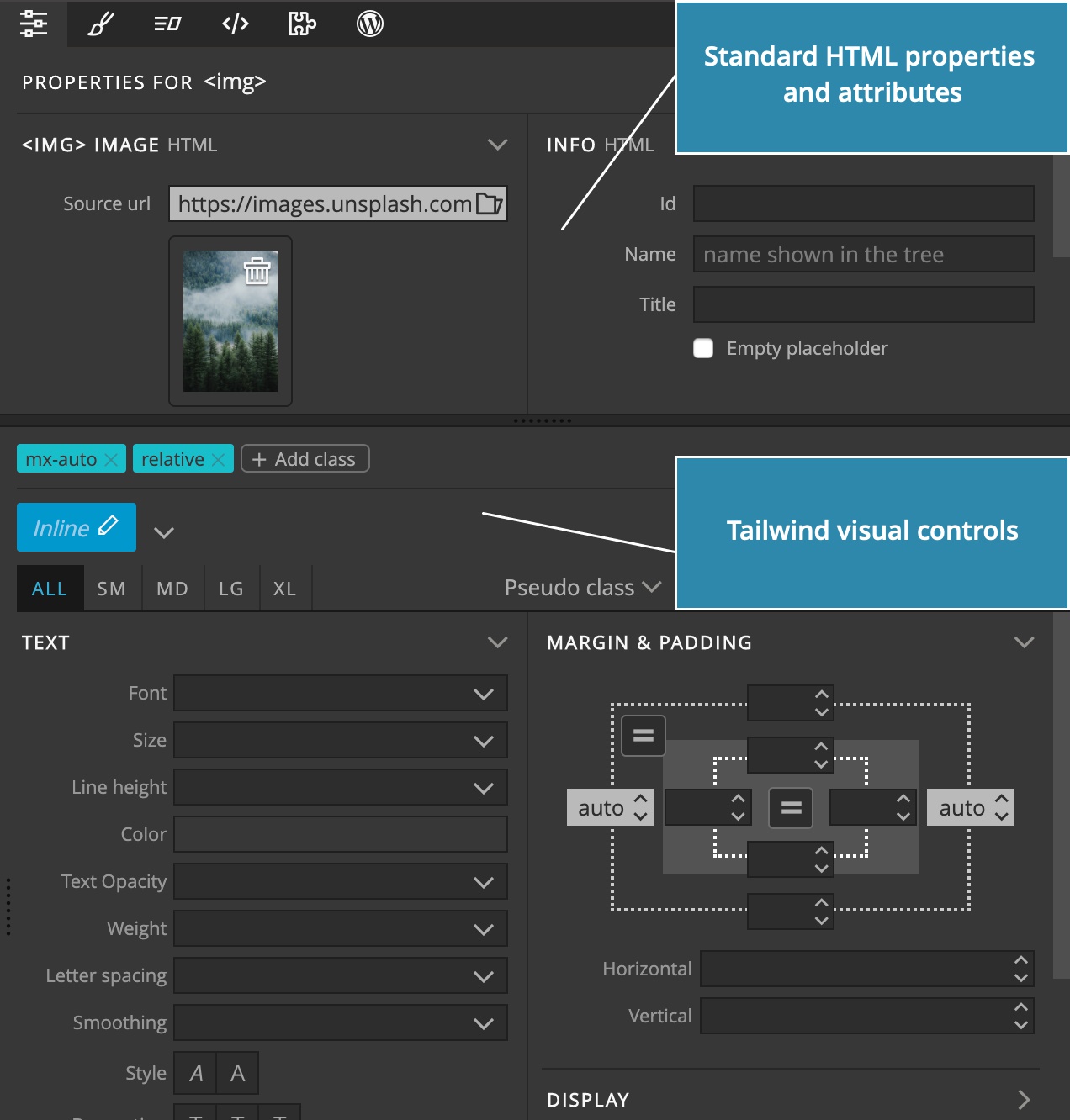1070x1120 pixels.
Task: Open the Smoothing dropdown
Action: click(341, 1022)
